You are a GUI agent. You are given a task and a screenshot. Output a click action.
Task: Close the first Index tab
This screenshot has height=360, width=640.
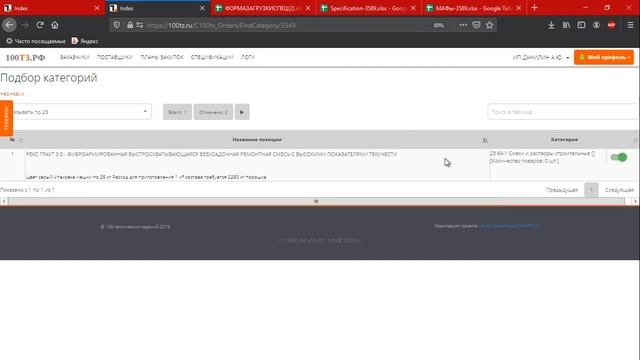[x=97, y=8]
